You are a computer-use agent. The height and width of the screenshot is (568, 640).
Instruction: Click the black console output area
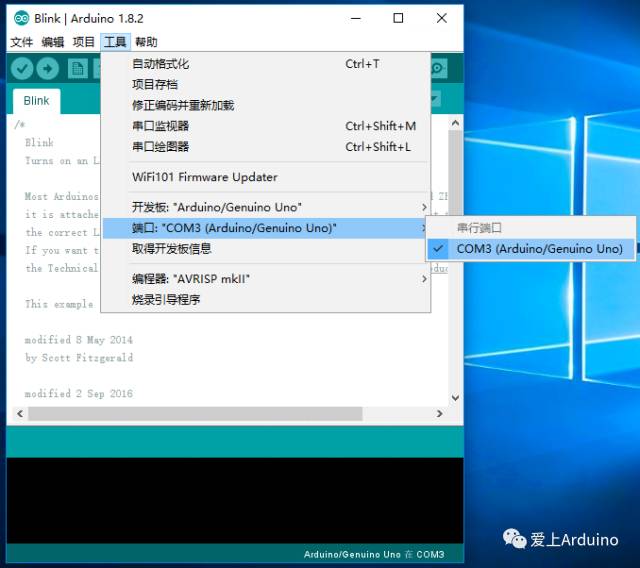coord(235,500)
